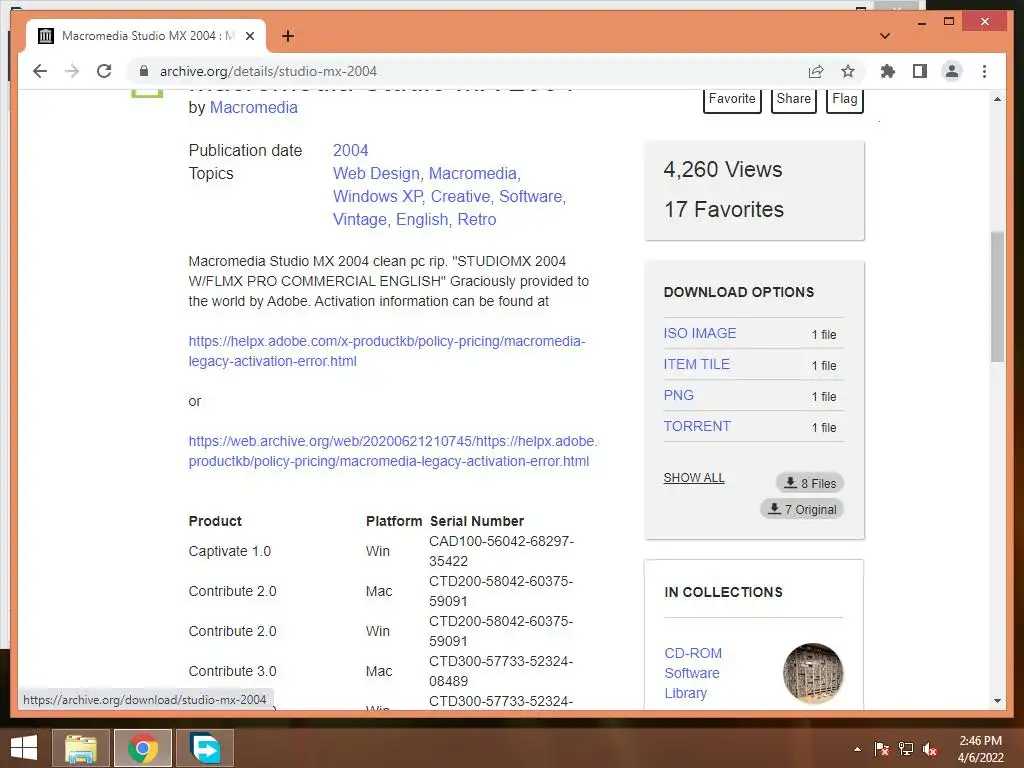Open the web.archive.org snapshot link

pyautogui.click(x=392, y=451)
